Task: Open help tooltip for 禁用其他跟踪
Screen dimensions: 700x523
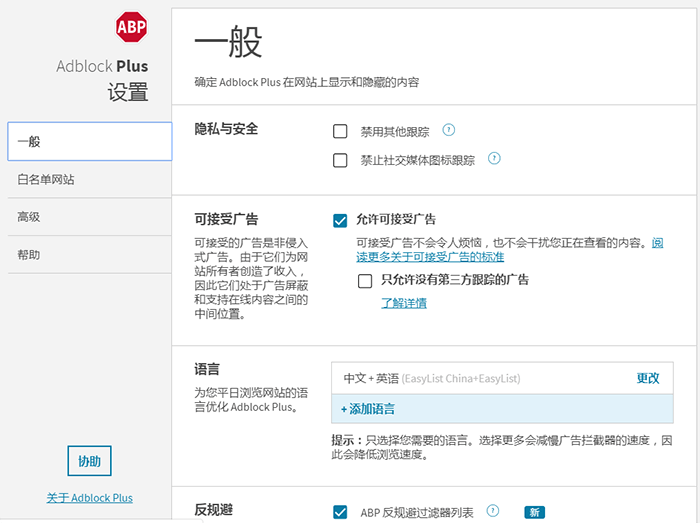Action: point(448,130)
